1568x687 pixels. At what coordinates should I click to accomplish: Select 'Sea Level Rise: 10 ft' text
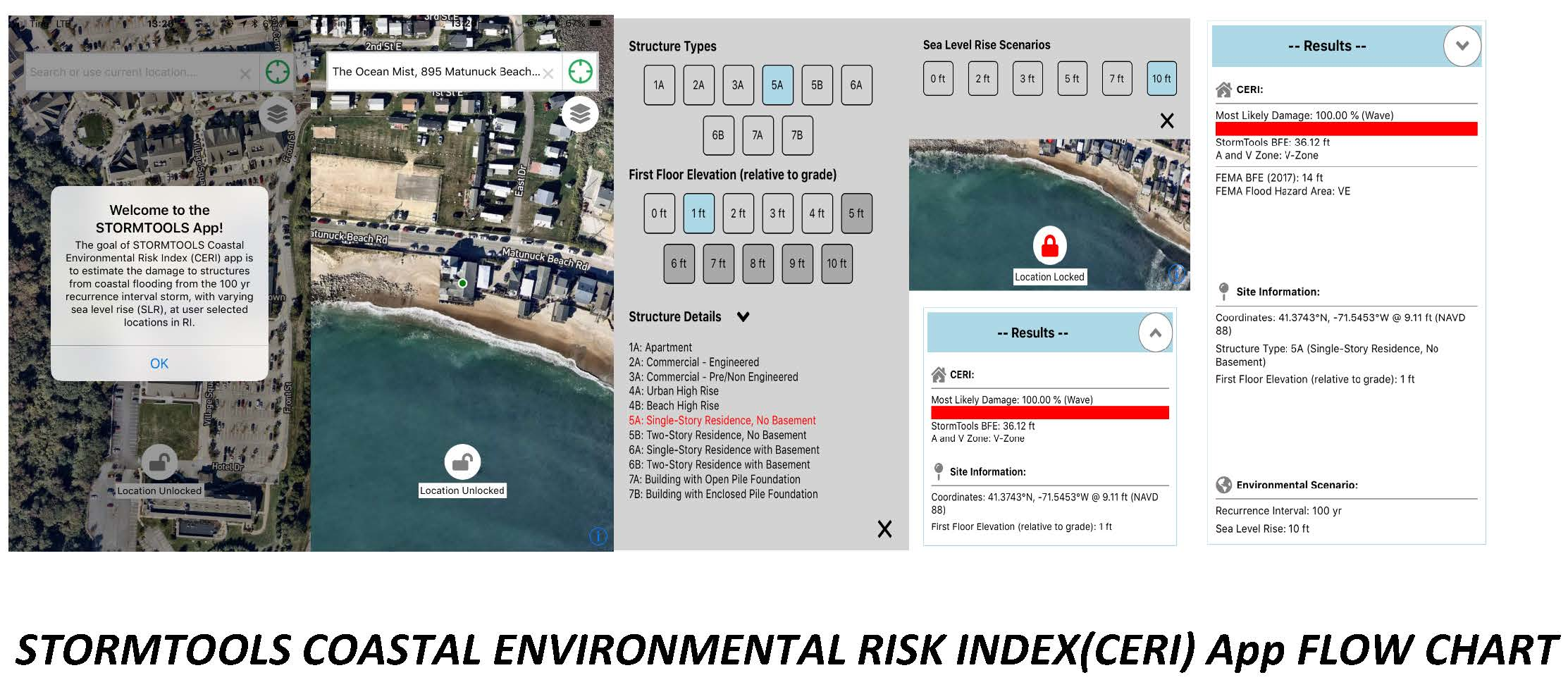pos(1262,528)
